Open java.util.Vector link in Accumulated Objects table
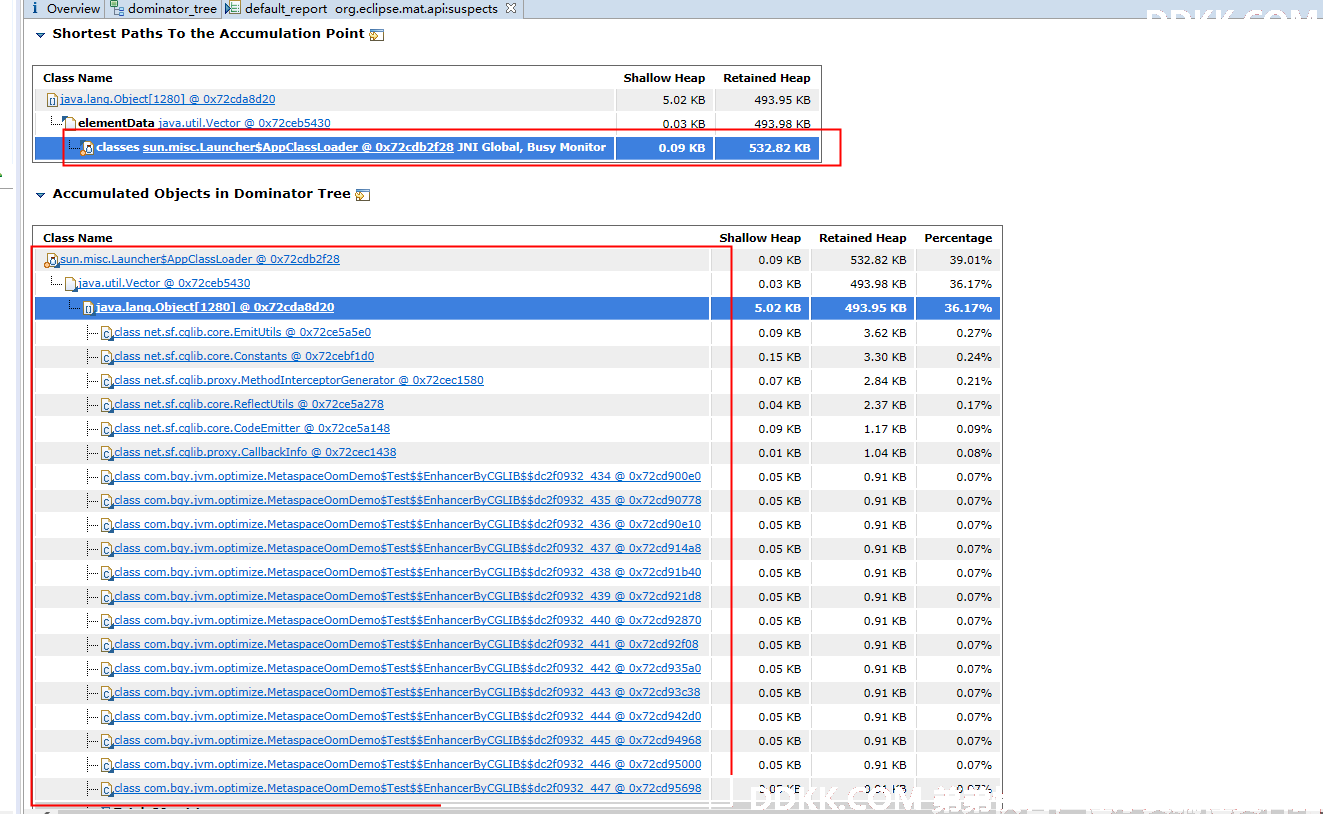This screenshot has height=814, width=1323. tap(164, 283)
